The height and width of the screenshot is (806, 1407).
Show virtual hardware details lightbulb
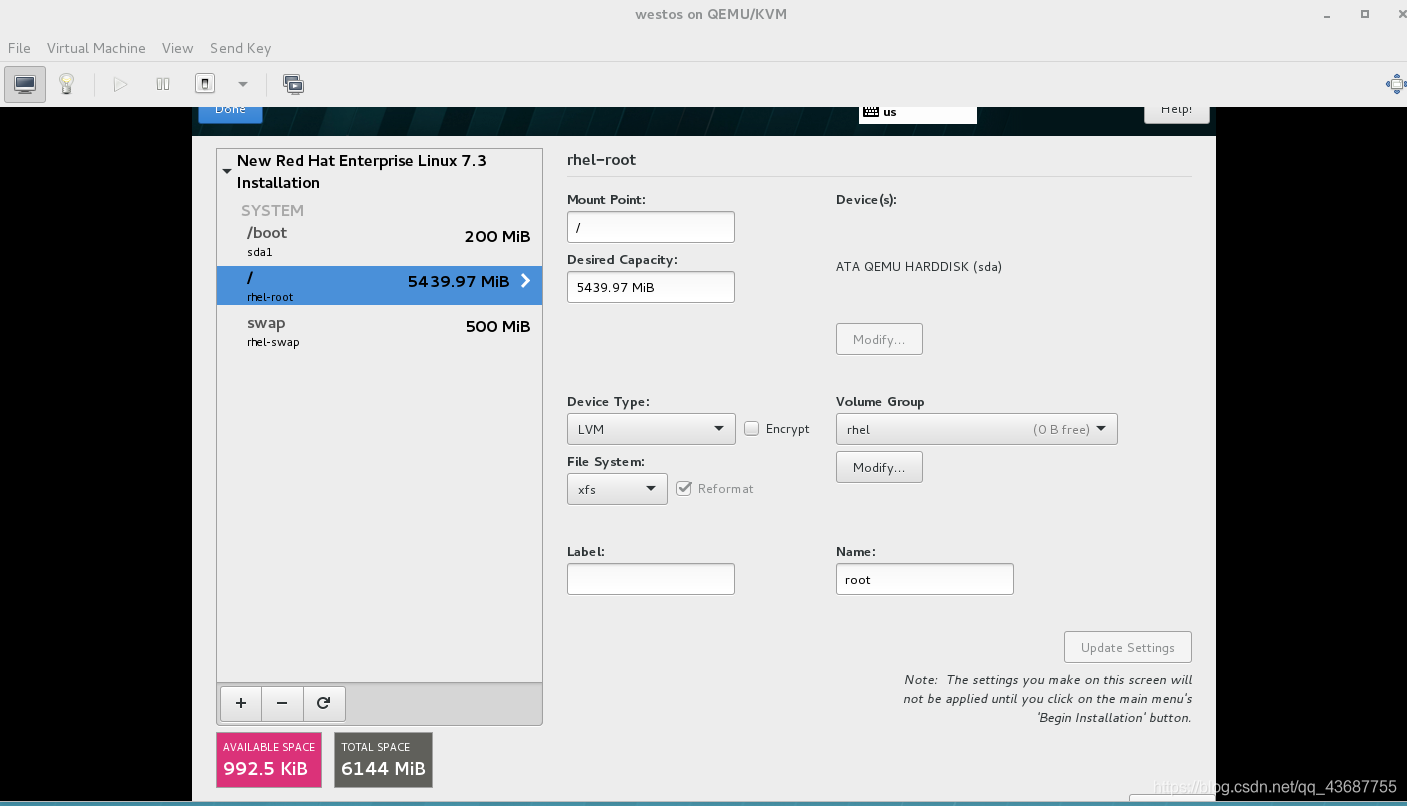(67, 84)
